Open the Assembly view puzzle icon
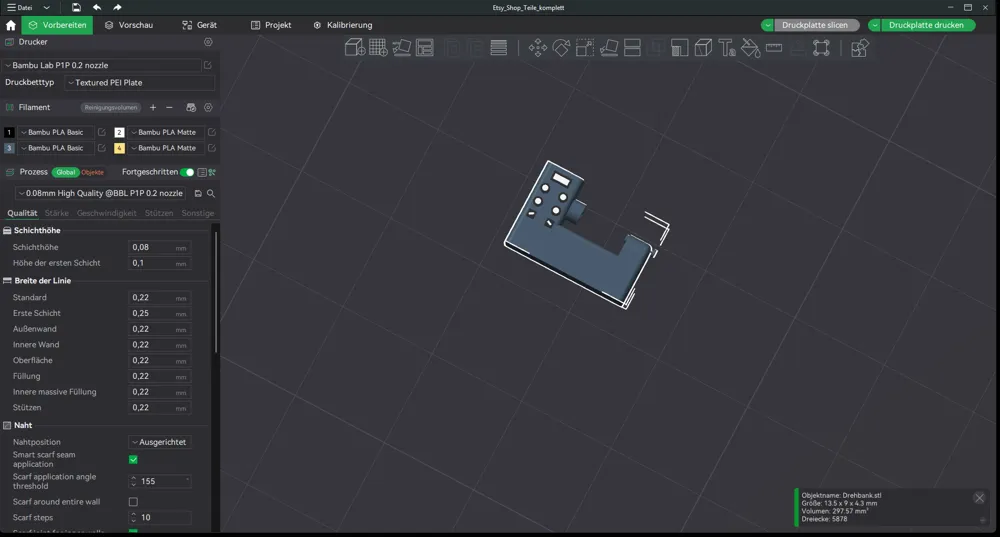This screenshot has width=1000, height=537. pyautogui.click(x=860, y=48)
